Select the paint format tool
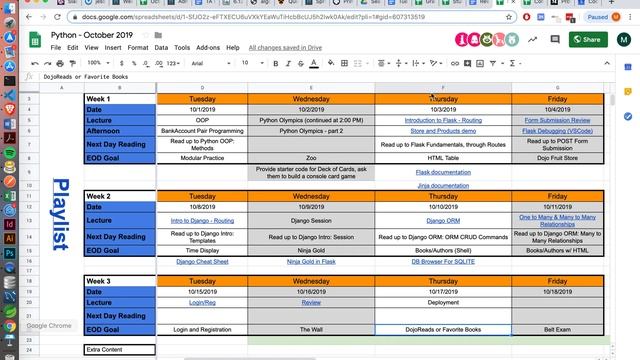The width and height of the screenshot is (640, 360). 73,63
